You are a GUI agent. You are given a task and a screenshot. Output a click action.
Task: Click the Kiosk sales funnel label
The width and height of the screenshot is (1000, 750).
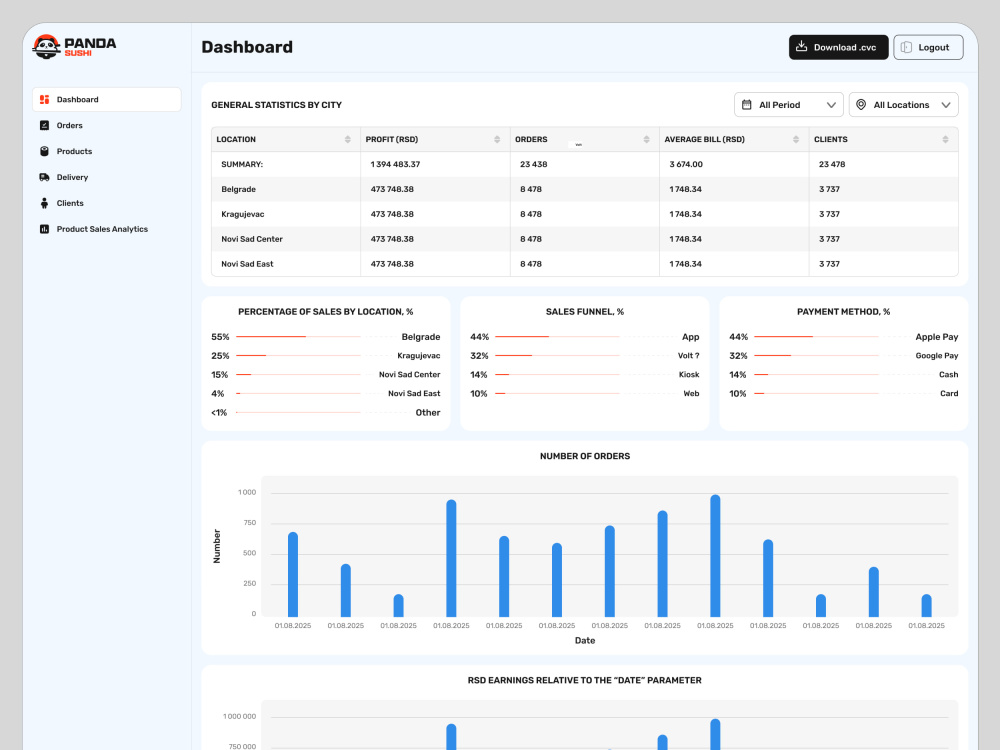coord(689,375)
